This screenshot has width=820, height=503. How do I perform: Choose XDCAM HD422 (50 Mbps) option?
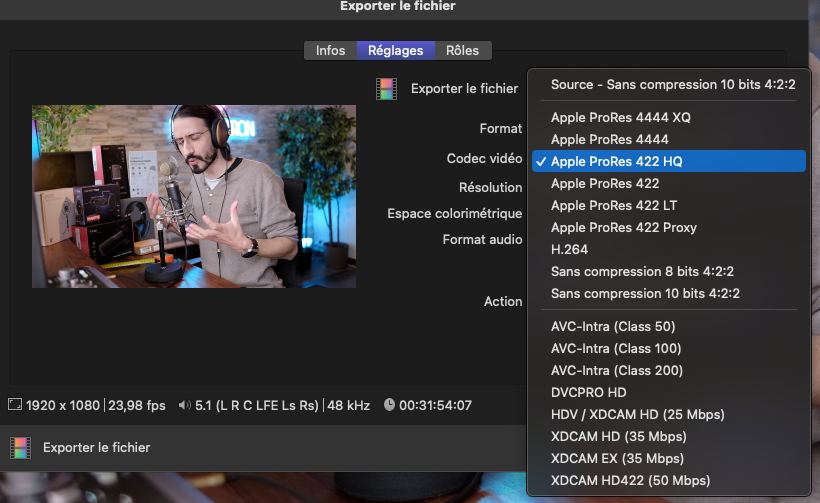669,480
